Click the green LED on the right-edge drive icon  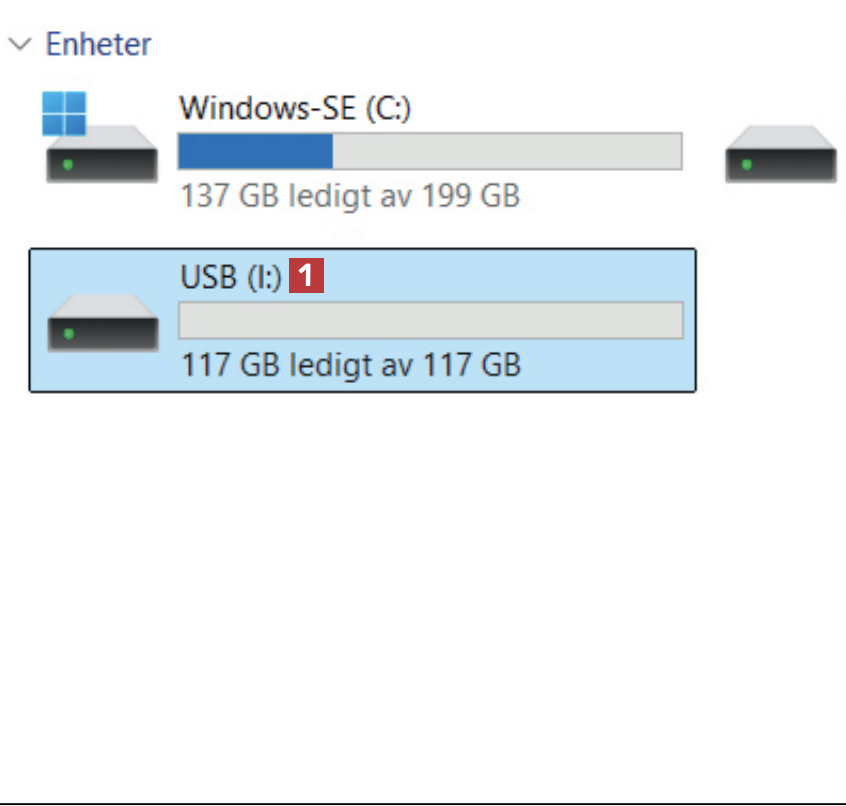click(746, 164)
